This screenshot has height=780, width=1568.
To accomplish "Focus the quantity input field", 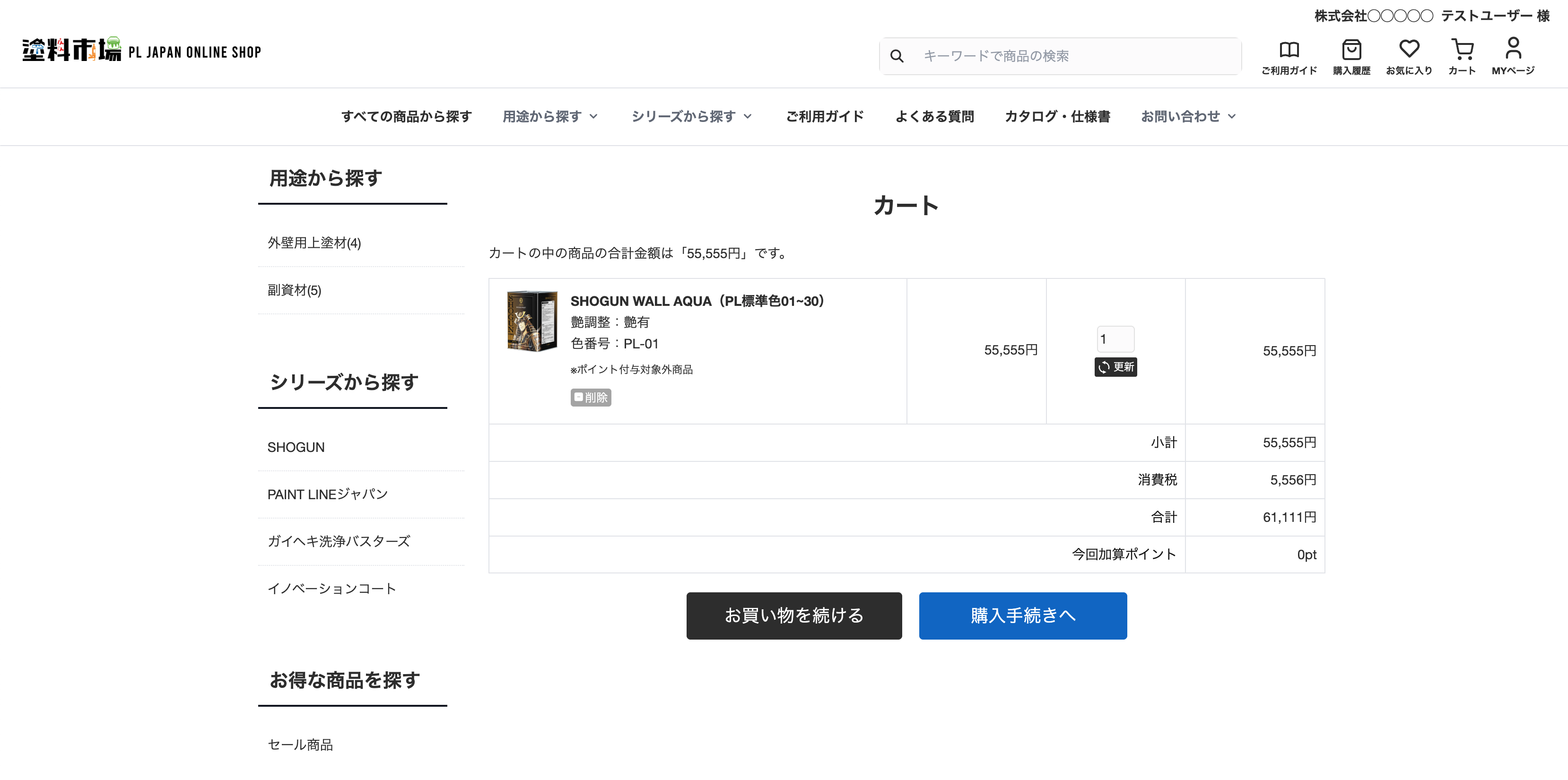I will pyautogui.click(x=1115, y=339).
